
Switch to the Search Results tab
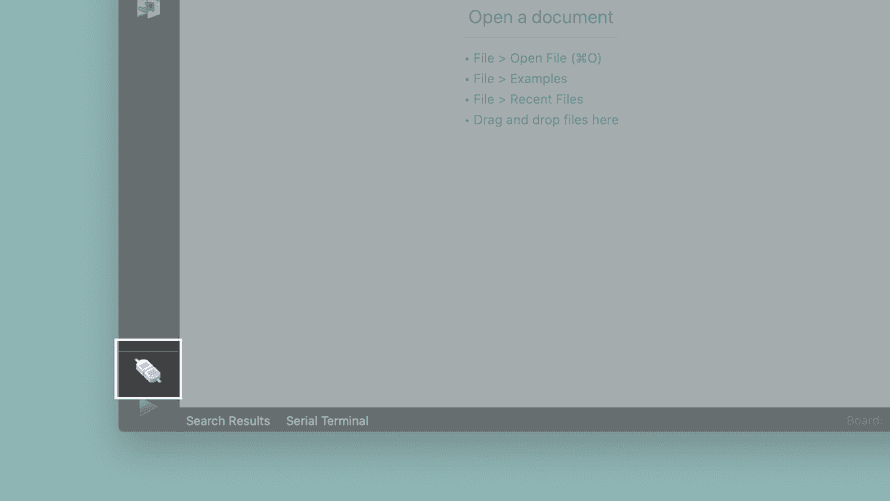pos(228,421)
